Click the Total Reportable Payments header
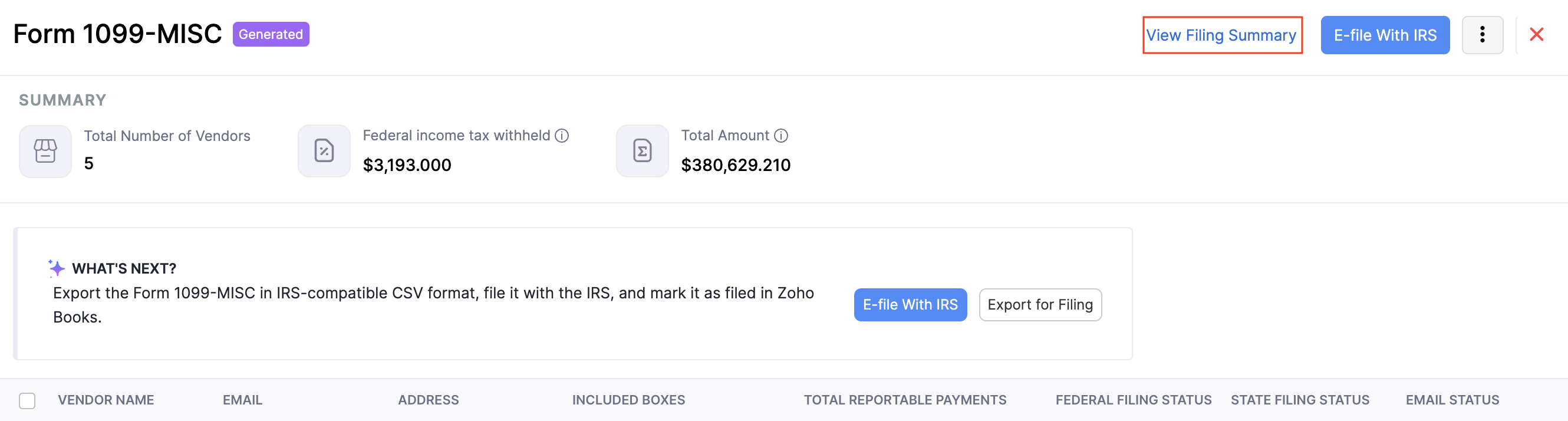Image resolution: width=1568 pixels, height=421 pixels. pyautogui.click(x=904, y=400)
